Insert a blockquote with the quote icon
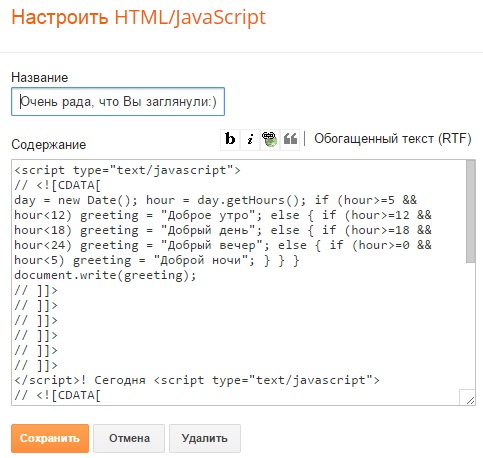This screenshot has height=458, width=483. 290,139
